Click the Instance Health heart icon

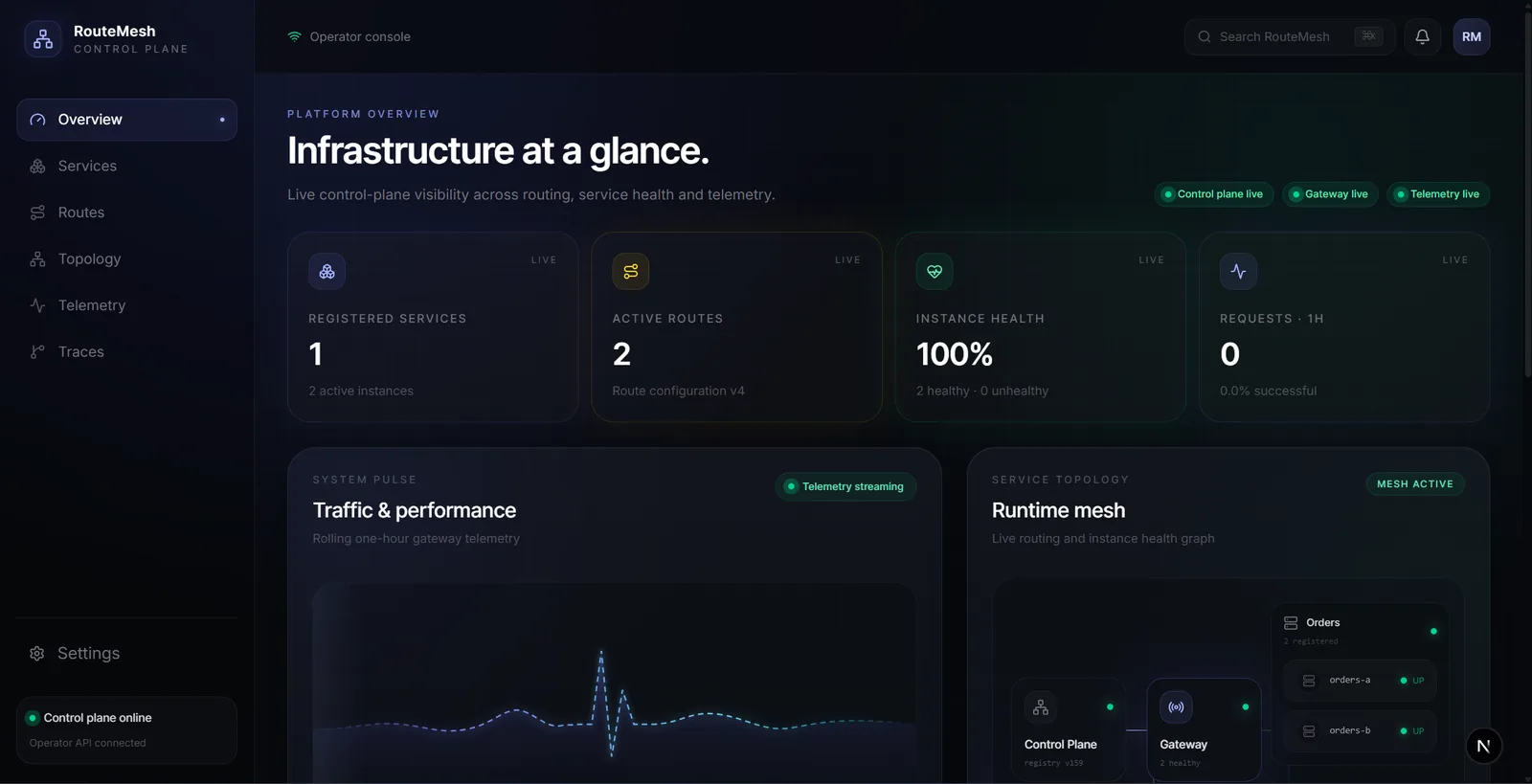point(935,272)
